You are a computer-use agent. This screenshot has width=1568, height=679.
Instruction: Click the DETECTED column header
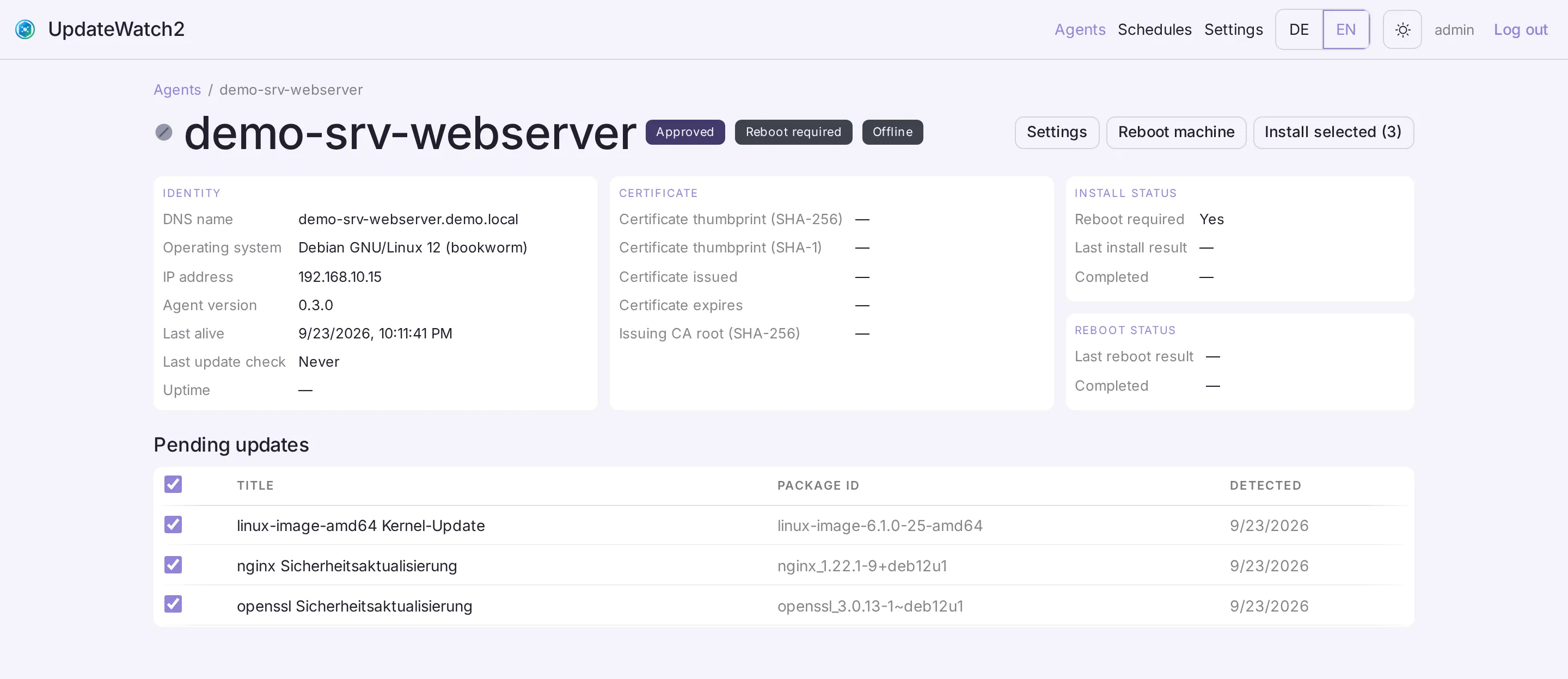[1265, 485]
